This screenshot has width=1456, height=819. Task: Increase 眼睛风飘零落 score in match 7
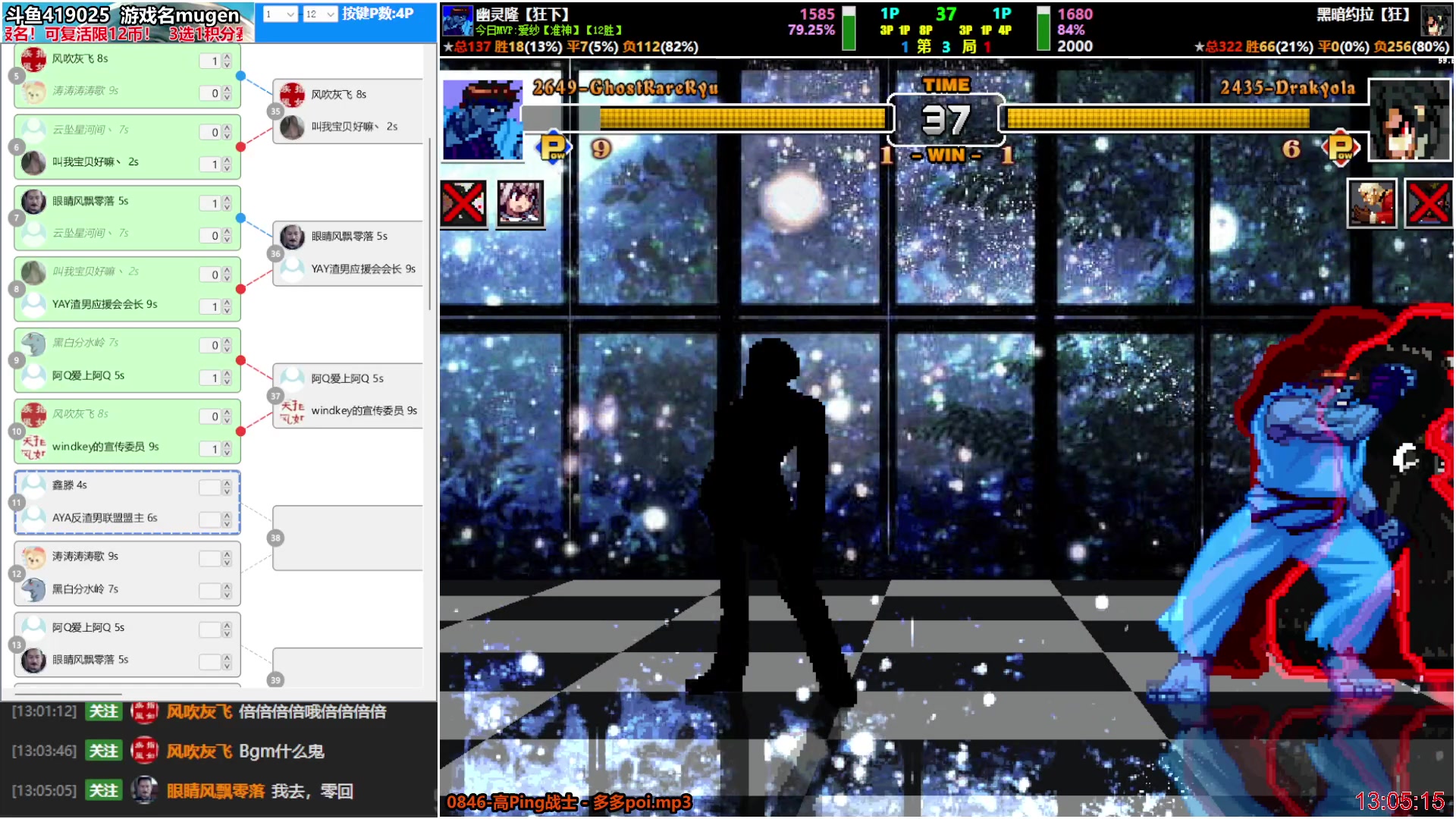point(227,199)
